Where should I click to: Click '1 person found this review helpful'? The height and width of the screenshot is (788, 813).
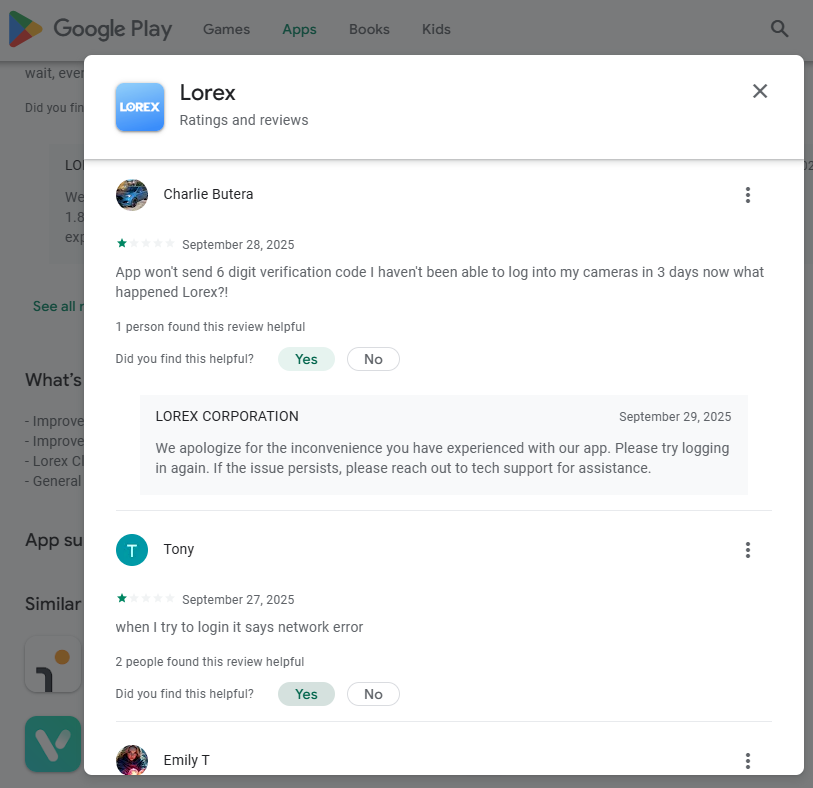[210, 327]
